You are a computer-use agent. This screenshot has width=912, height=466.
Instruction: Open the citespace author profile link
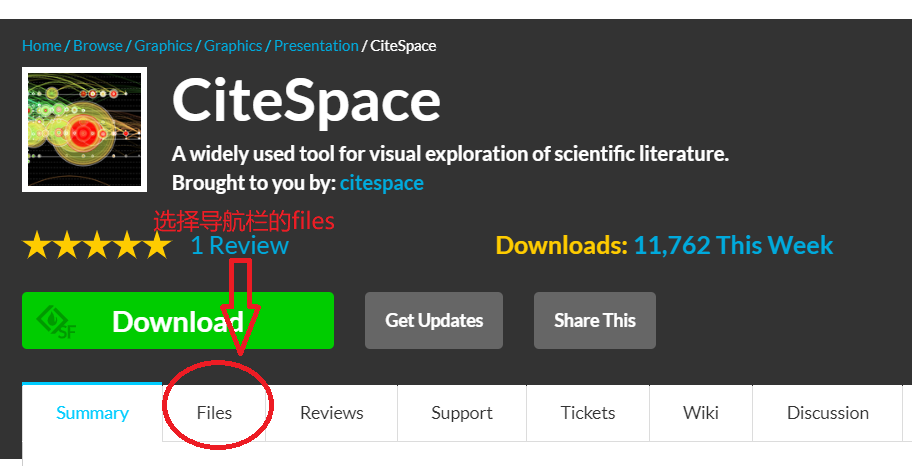click(382, 183)
